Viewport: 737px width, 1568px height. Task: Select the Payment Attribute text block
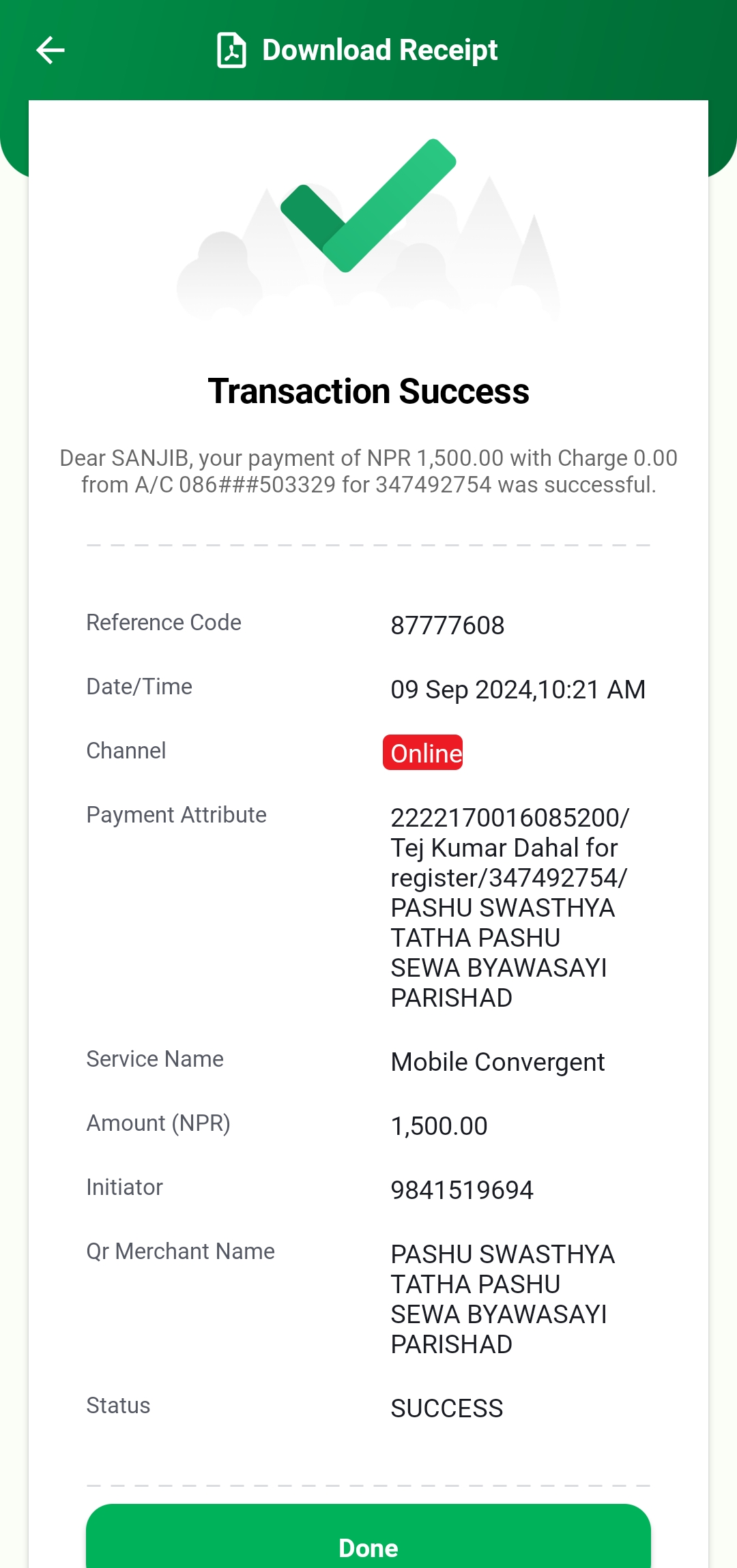pyautogui.click(x=510, y=908)
